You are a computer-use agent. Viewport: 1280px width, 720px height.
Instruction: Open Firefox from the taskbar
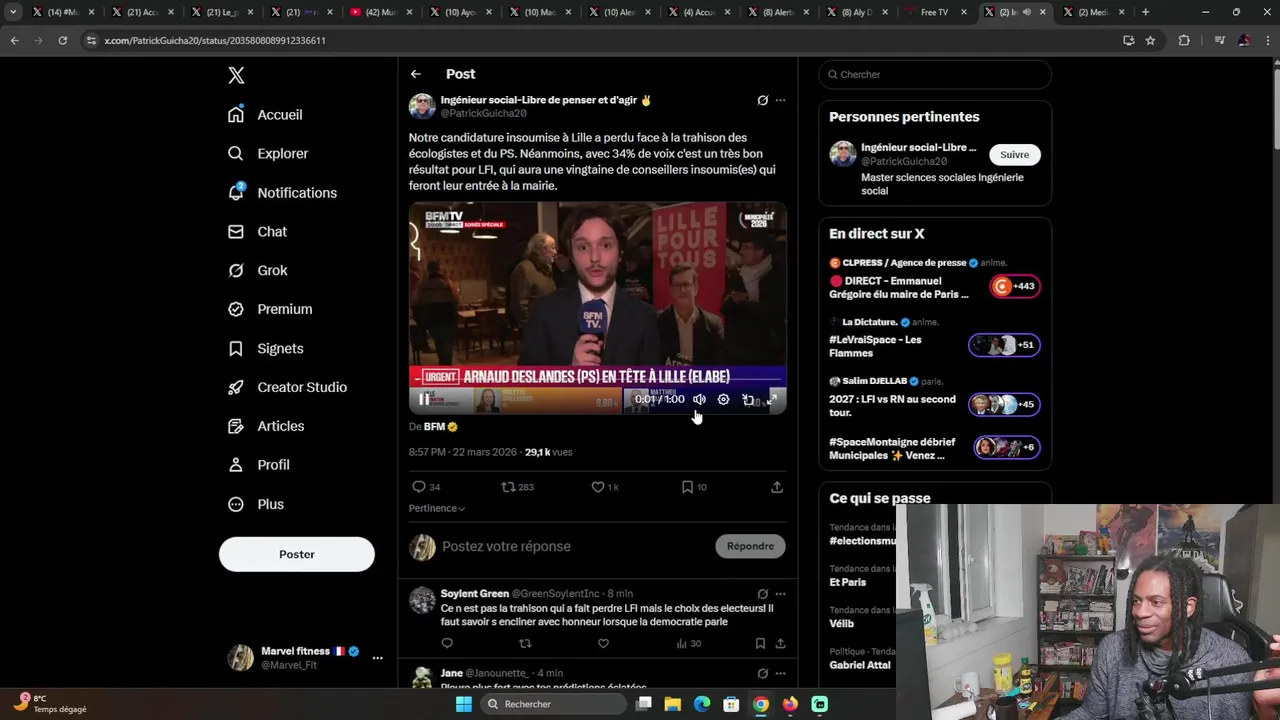[790, 704]
